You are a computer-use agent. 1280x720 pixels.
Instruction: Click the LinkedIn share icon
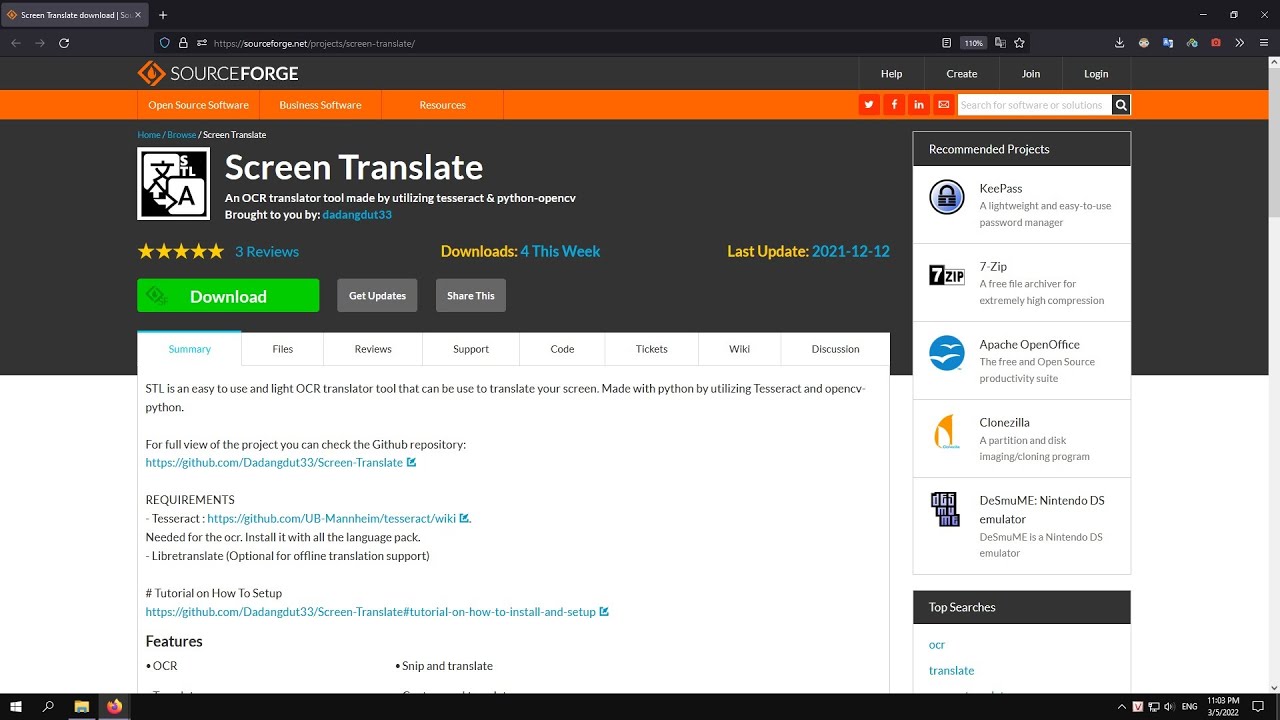918,105
